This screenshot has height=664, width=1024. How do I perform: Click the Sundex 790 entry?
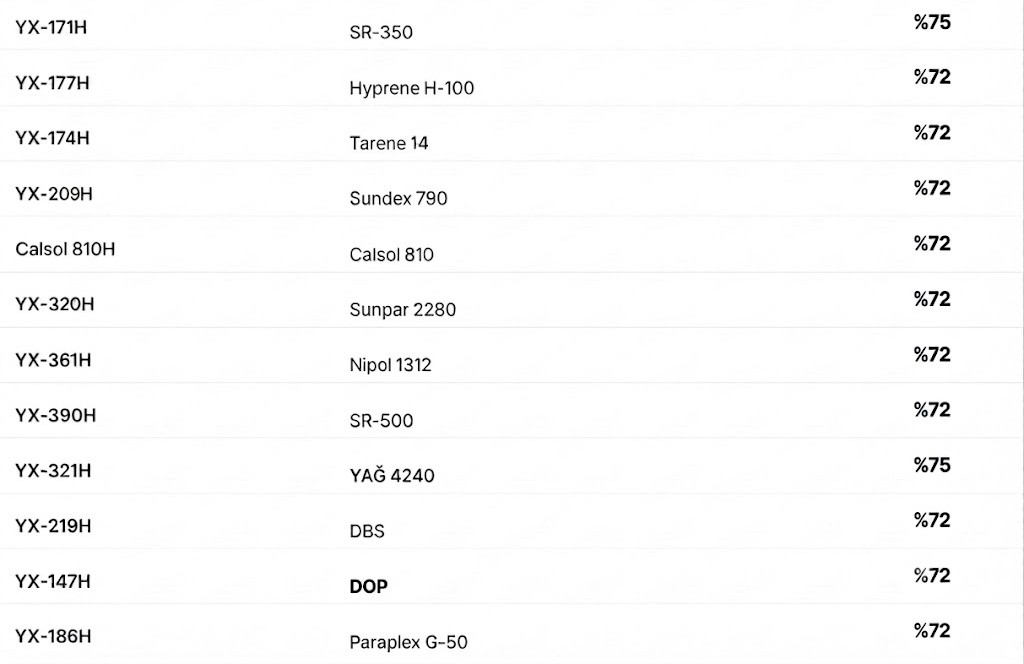pyautogui.click(x=398, y=198)
